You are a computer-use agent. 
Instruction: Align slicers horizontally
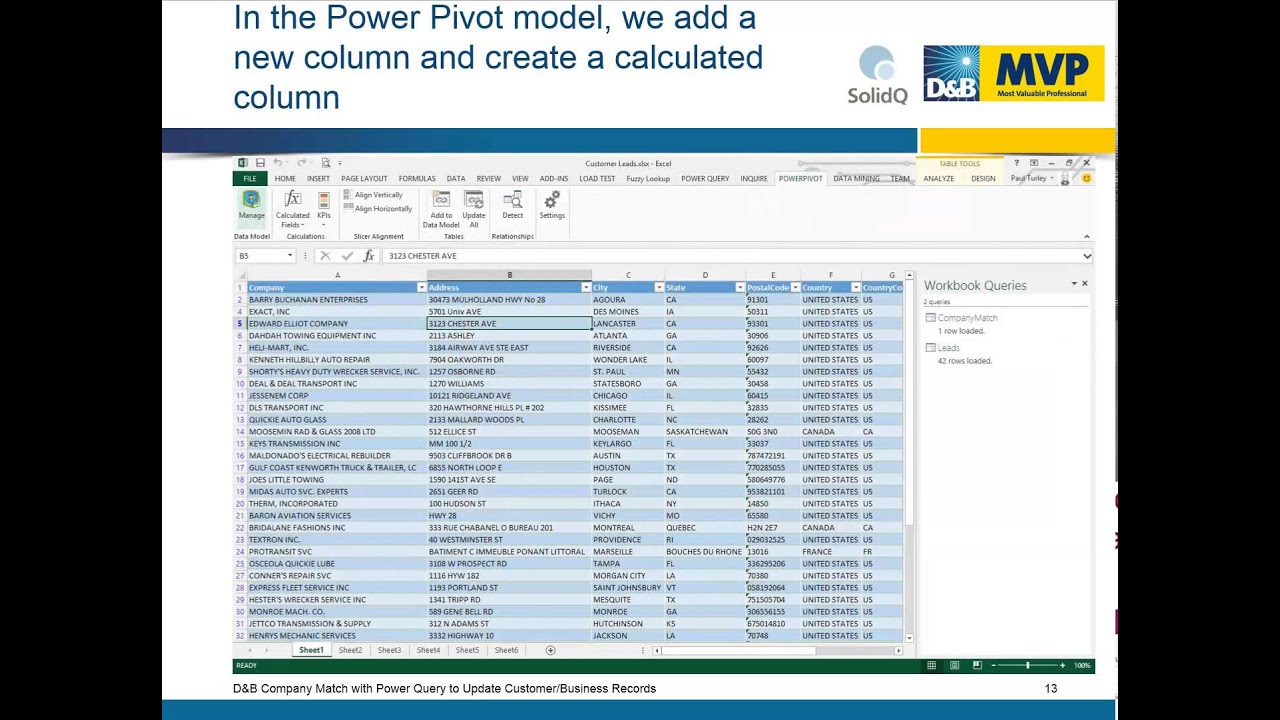tap(378, 208)
